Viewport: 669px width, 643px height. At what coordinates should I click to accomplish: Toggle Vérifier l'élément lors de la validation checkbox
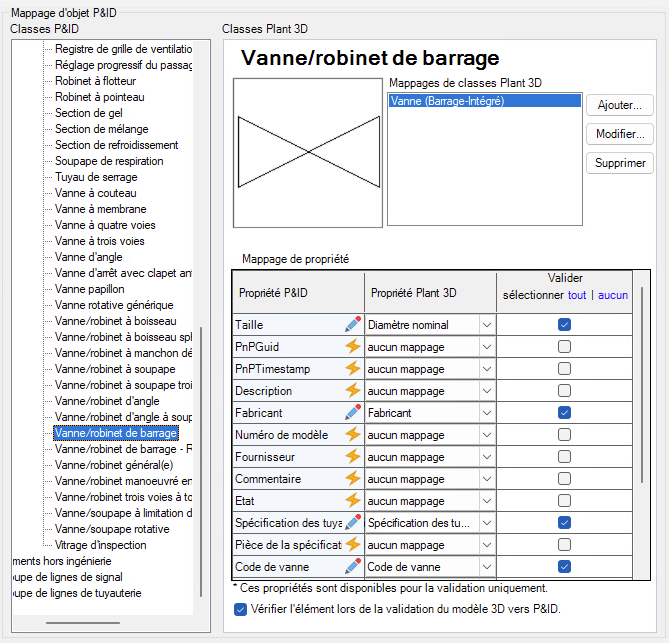coord(240,609)
